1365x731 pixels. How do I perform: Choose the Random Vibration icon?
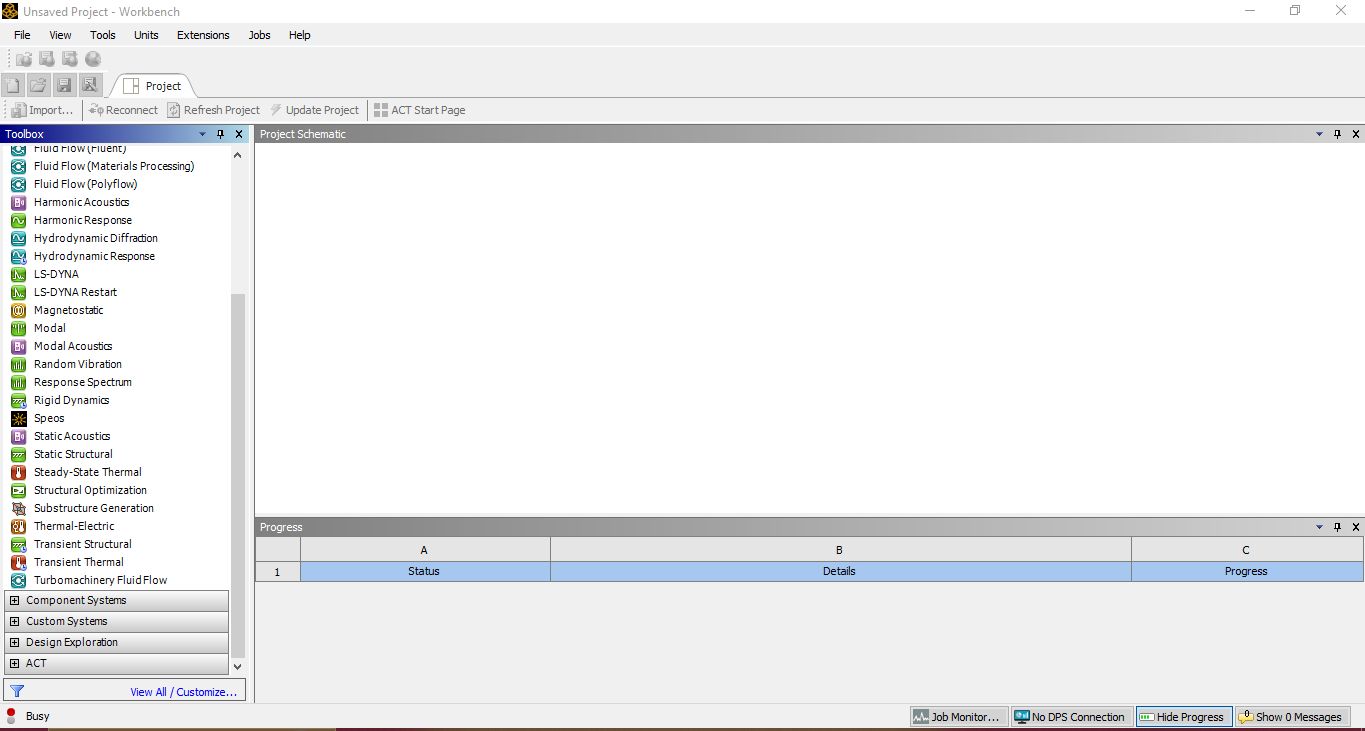(x=18, y=364)
